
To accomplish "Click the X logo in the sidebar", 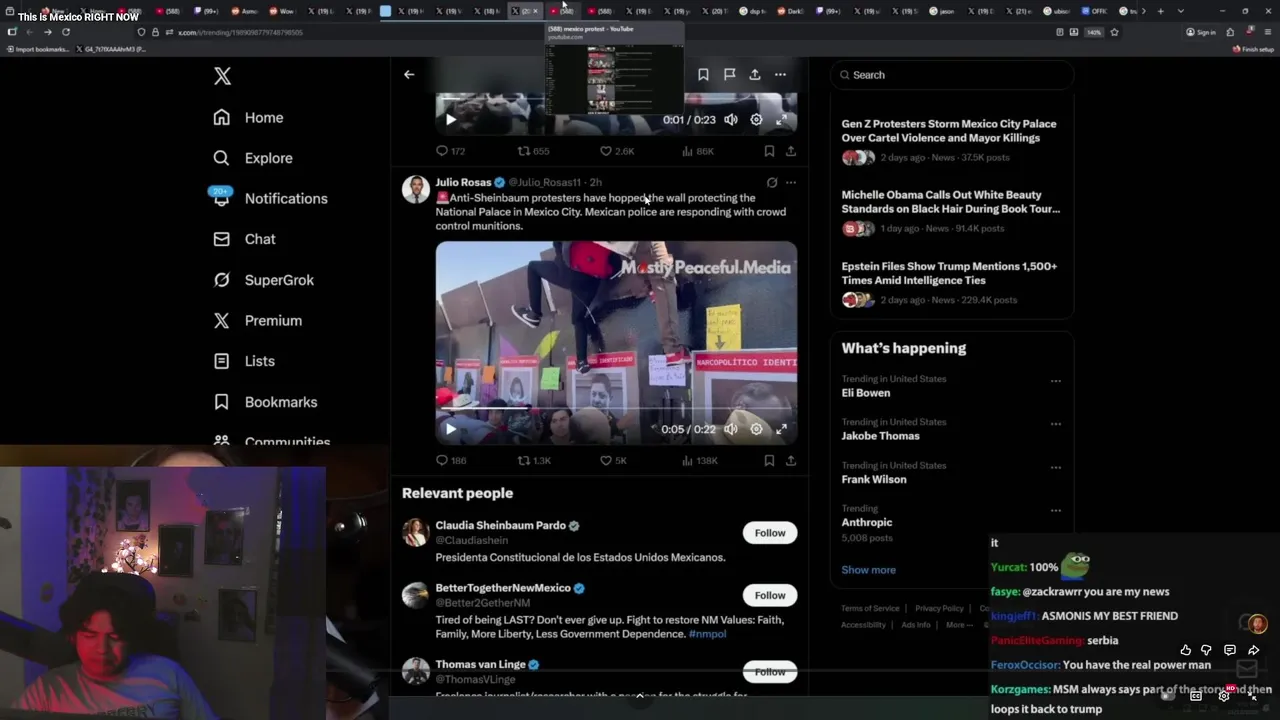I will click(222, 76).
